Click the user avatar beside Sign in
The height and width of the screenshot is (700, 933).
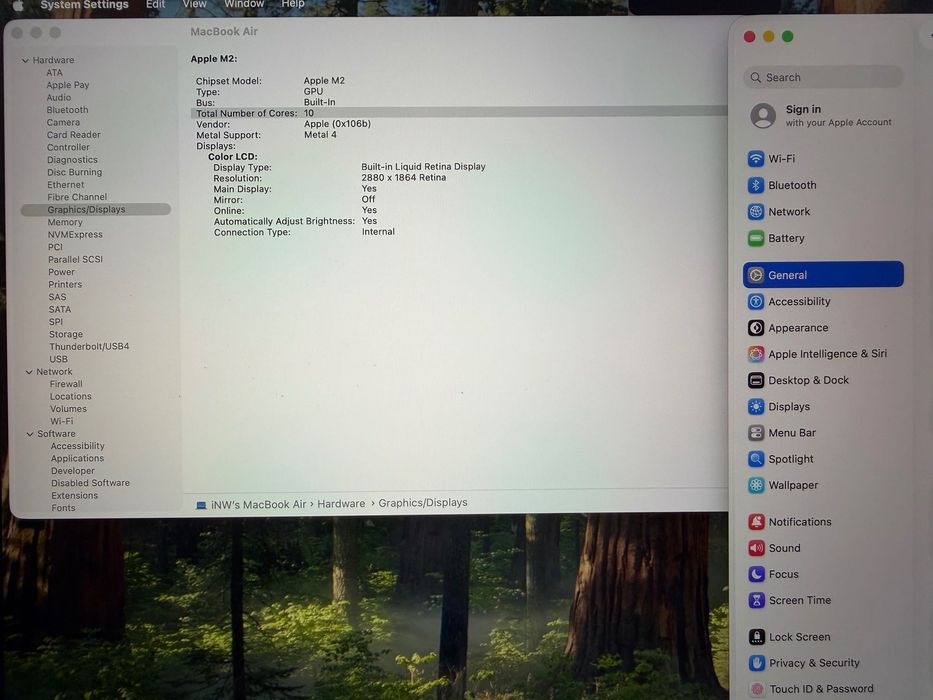pyautogui.click(x=763, y=115)
